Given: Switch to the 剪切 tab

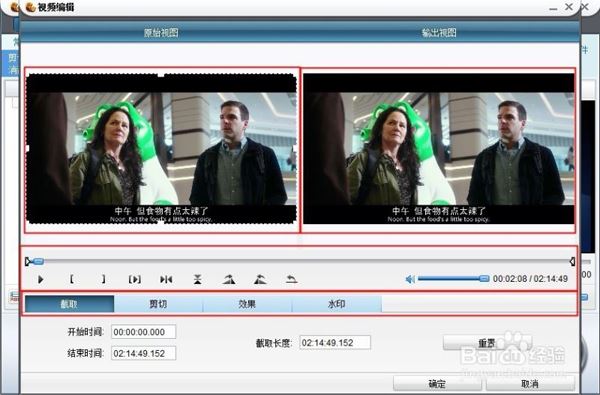Looking at the screenshot, I should pyautogui.click(x=158, y=304).
